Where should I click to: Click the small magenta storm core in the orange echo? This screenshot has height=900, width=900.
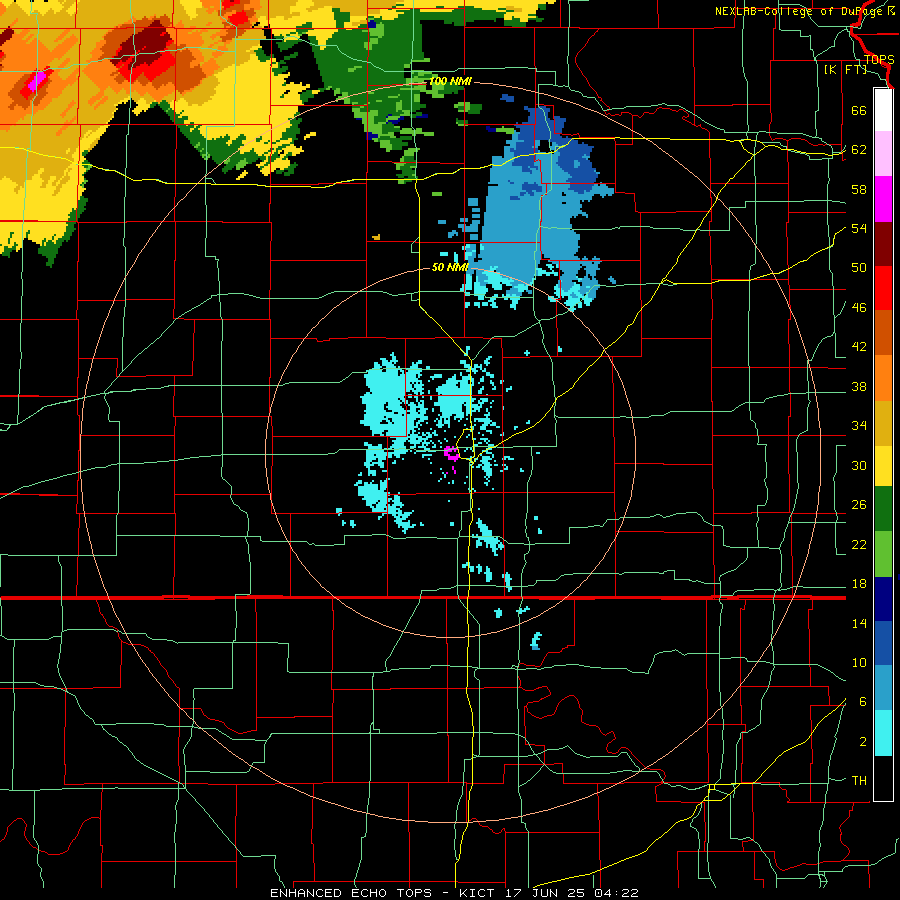tap(37, 82)
